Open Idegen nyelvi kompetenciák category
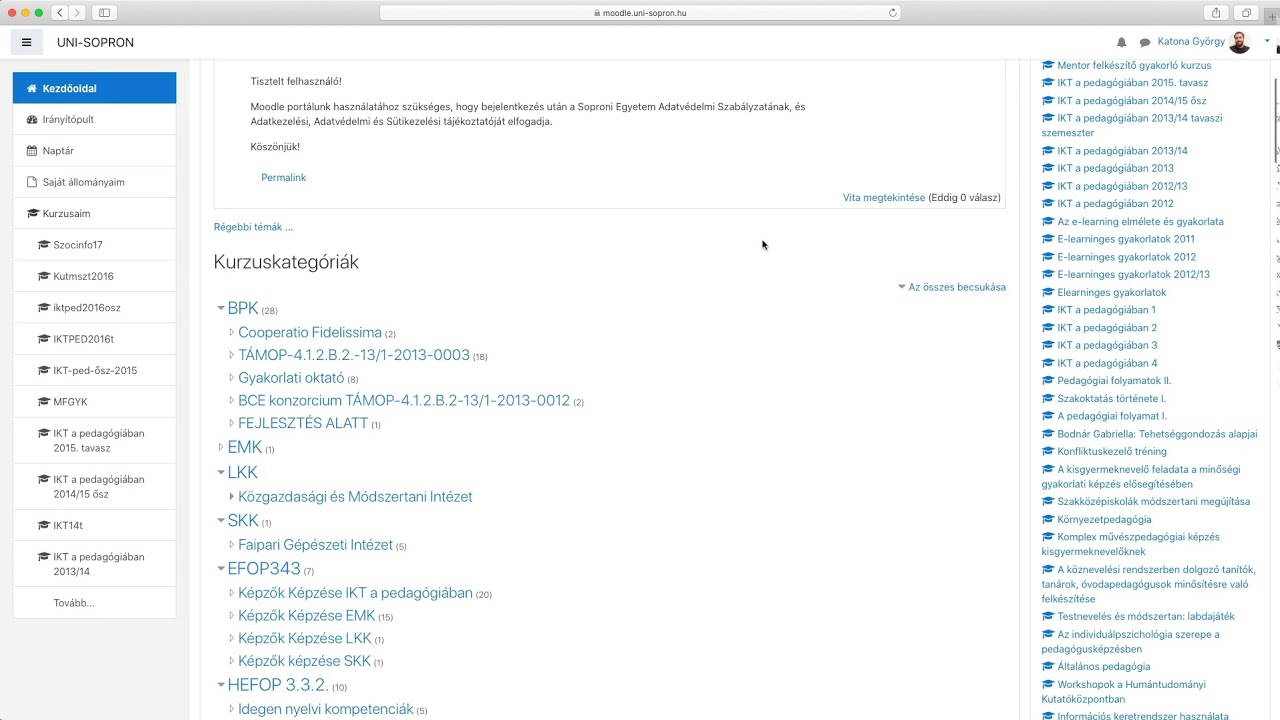The width and height of the screenshot is (1280, 720). point(326,709)
